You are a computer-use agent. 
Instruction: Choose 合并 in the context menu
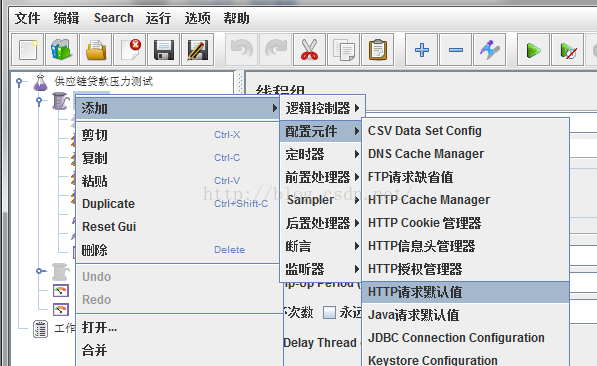point(179,350)
